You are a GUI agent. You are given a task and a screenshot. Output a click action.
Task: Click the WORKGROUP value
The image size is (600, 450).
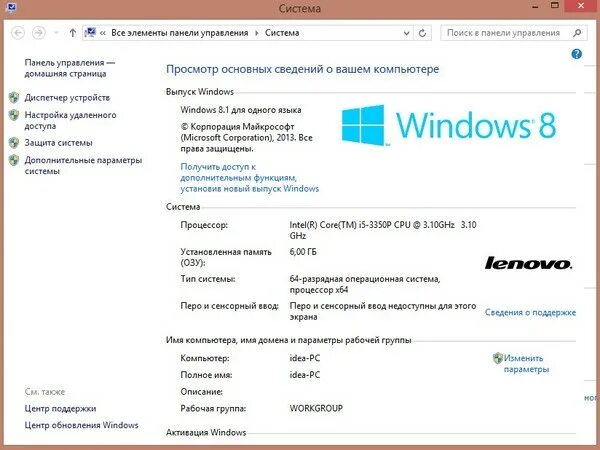click(316, 408)
